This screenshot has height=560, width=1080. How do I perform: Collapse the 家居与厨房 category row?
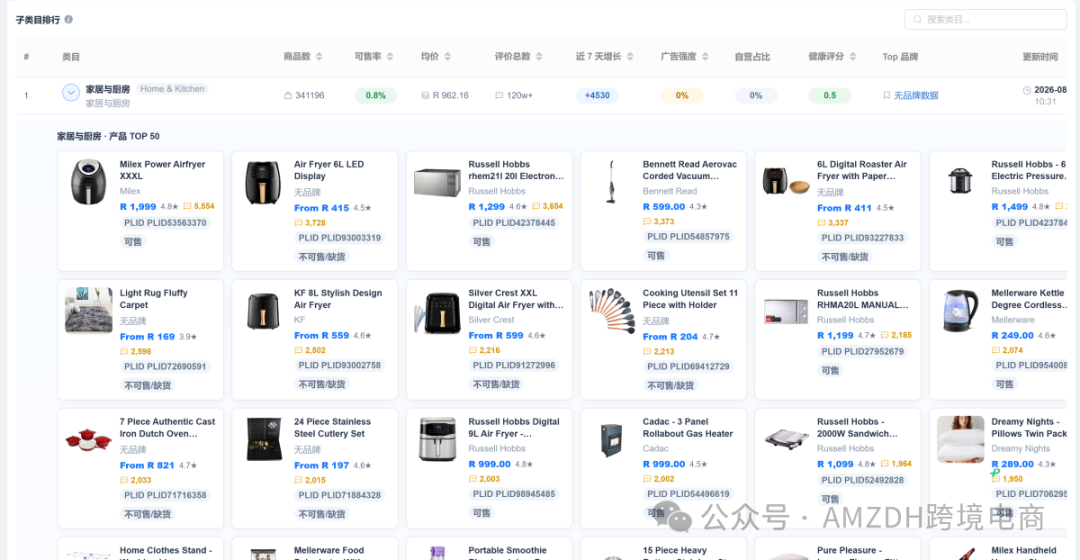click(x=70, y=92)
